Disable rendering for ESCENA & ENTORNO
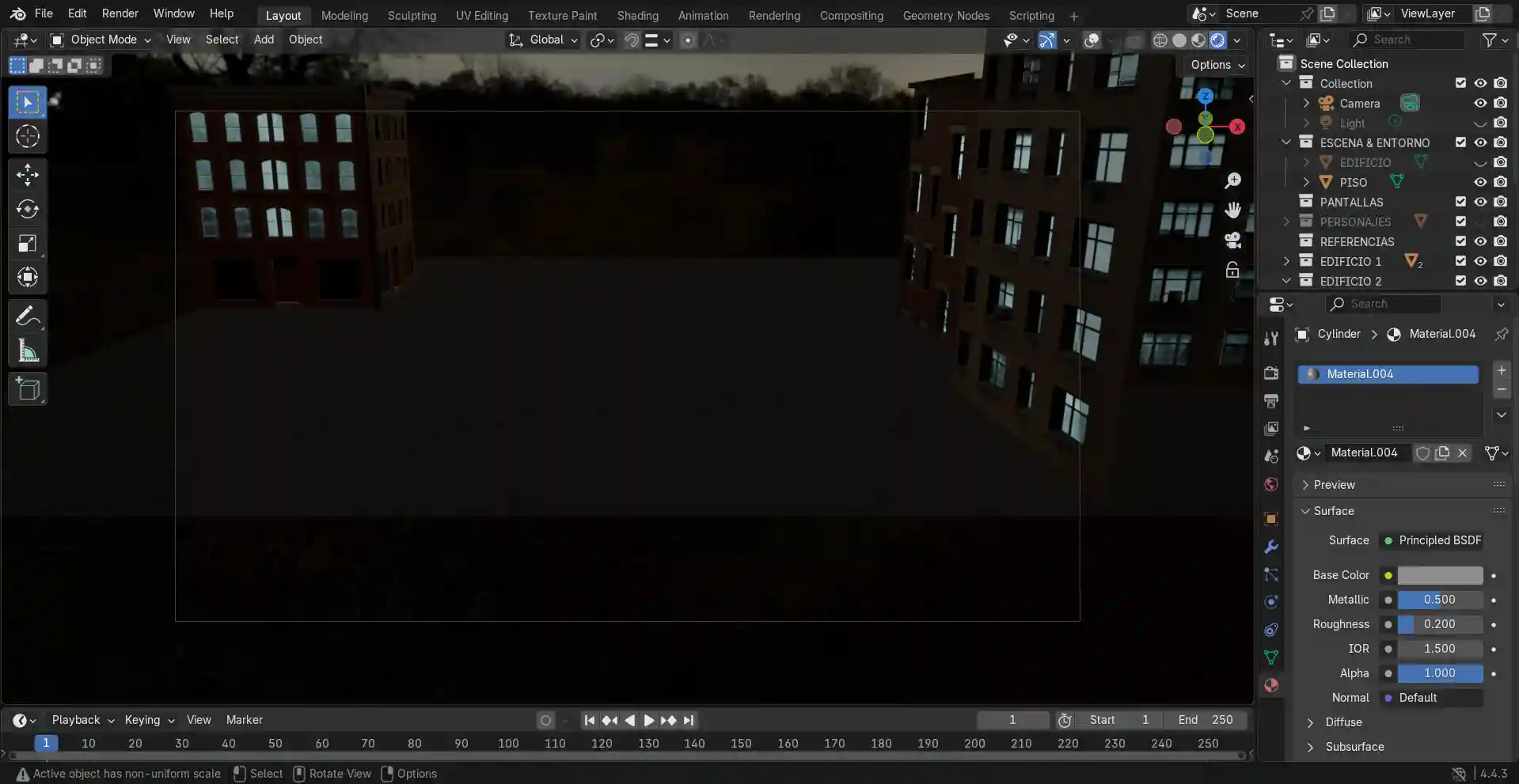The height and width of the screenshot is (784, 1519). point(1500,142)
